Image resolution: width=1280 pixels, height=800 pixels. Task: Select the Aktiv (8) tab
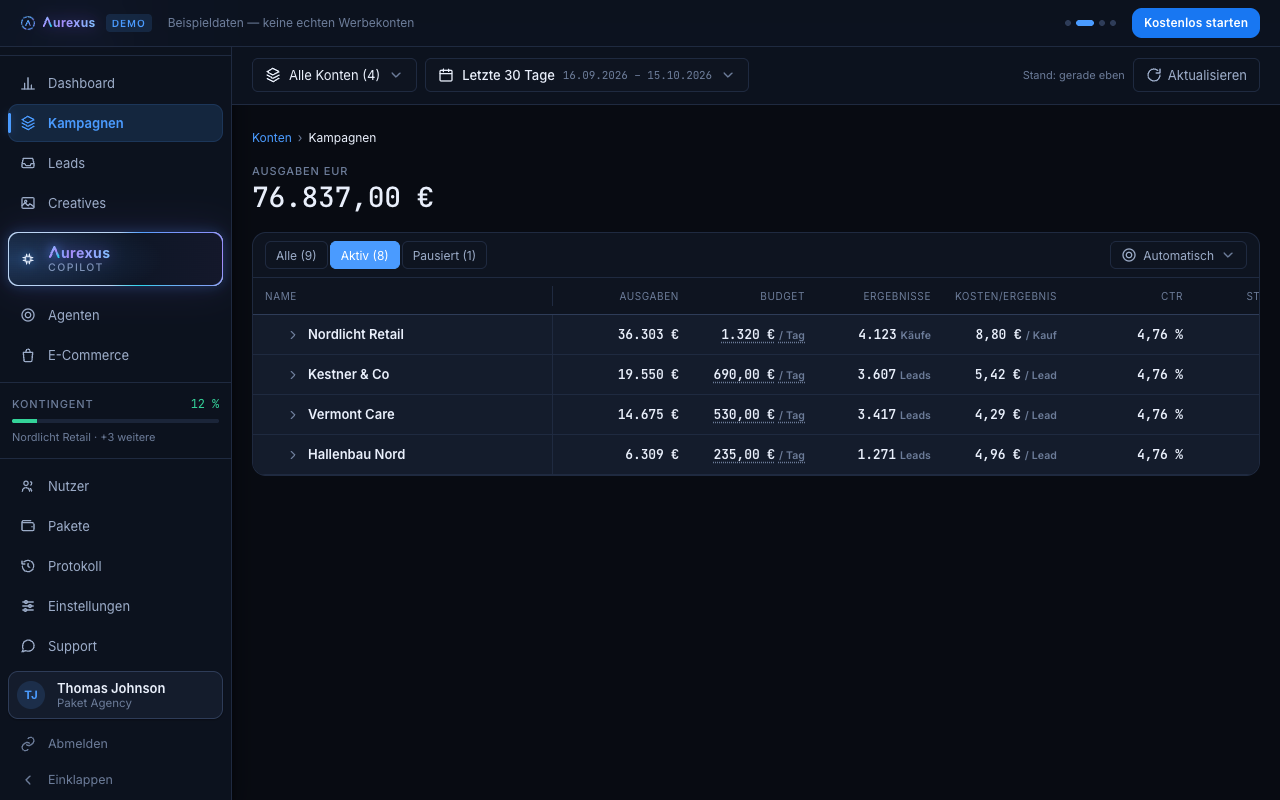point(365,255)
